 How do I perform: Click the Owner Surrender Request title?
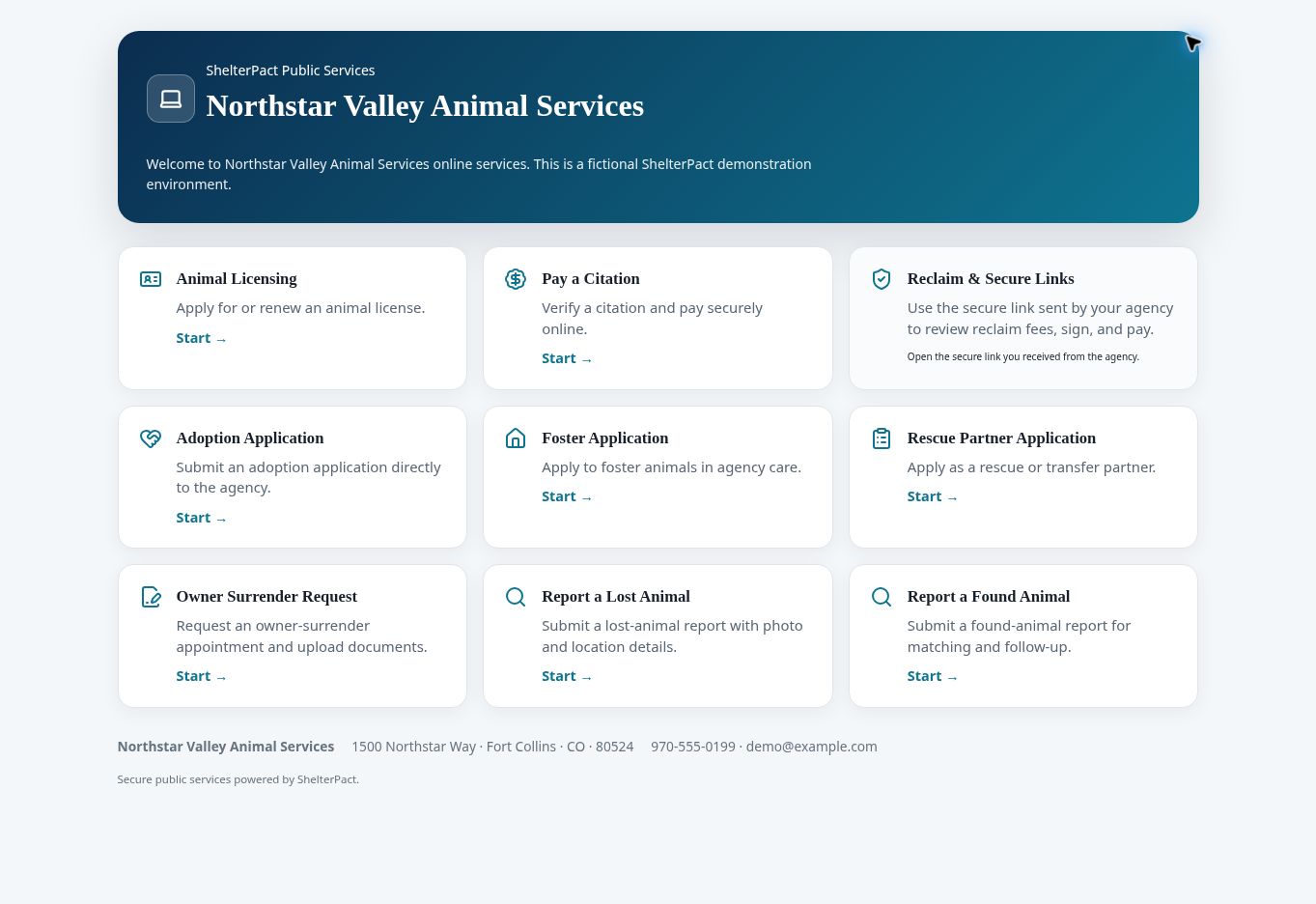click(x=266, y=597)
